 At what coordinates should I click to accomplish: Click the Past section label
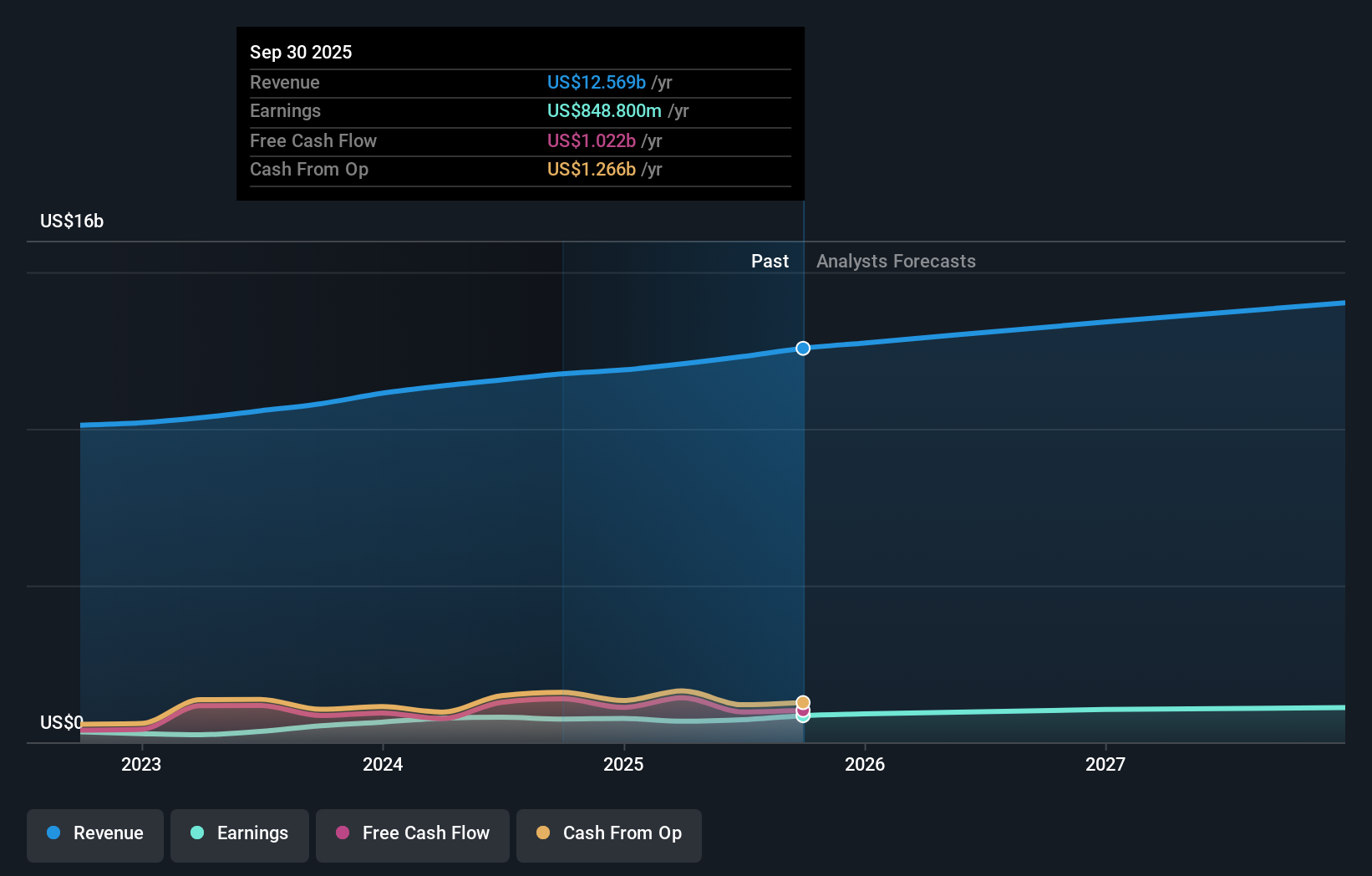770,261
